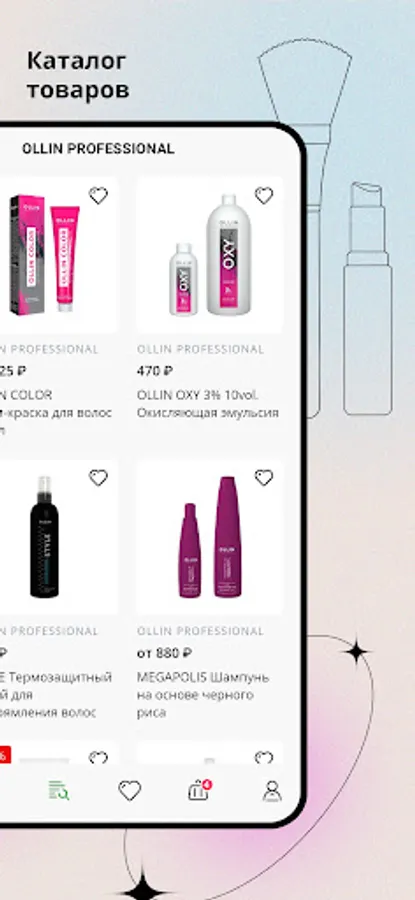Open the OLLIN OXY 3% 10vol. product title

[x=197, y=395]
